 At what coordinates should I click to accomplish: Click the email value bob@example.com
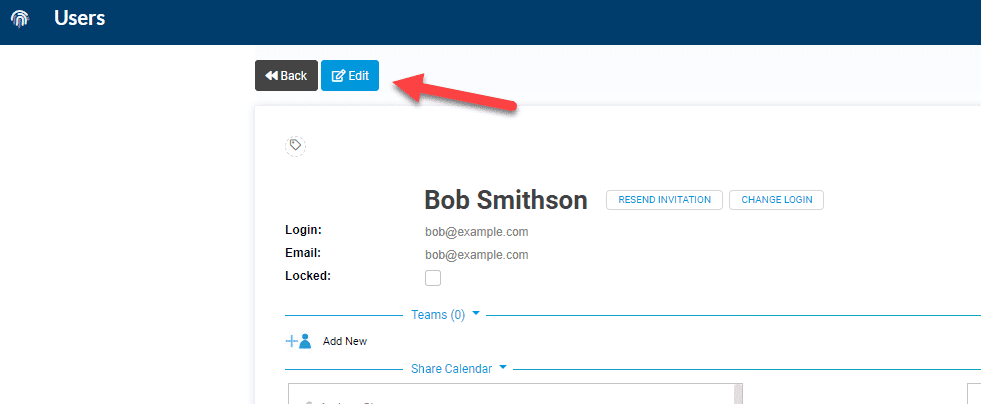(477, 255)
